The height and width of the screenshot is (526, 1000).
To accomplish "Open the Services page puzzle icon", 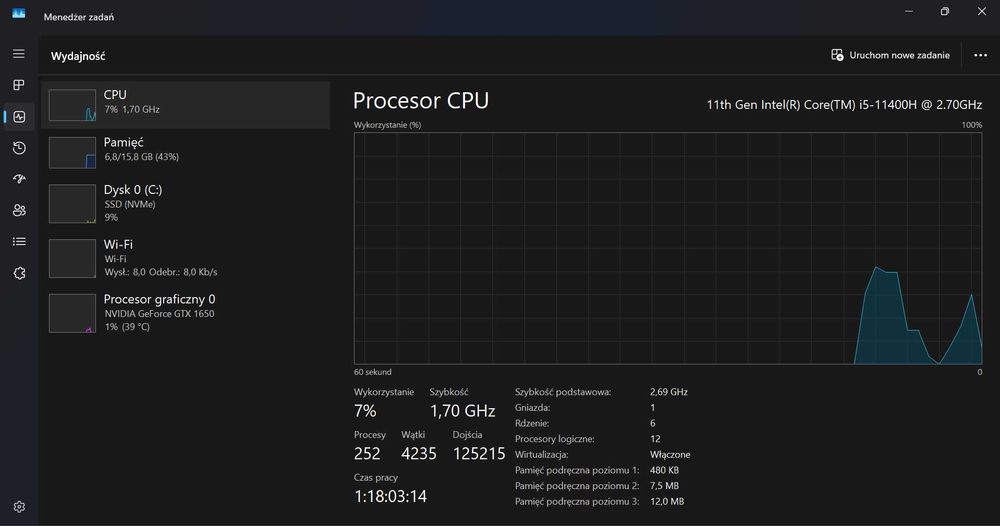I will [19, 273].
